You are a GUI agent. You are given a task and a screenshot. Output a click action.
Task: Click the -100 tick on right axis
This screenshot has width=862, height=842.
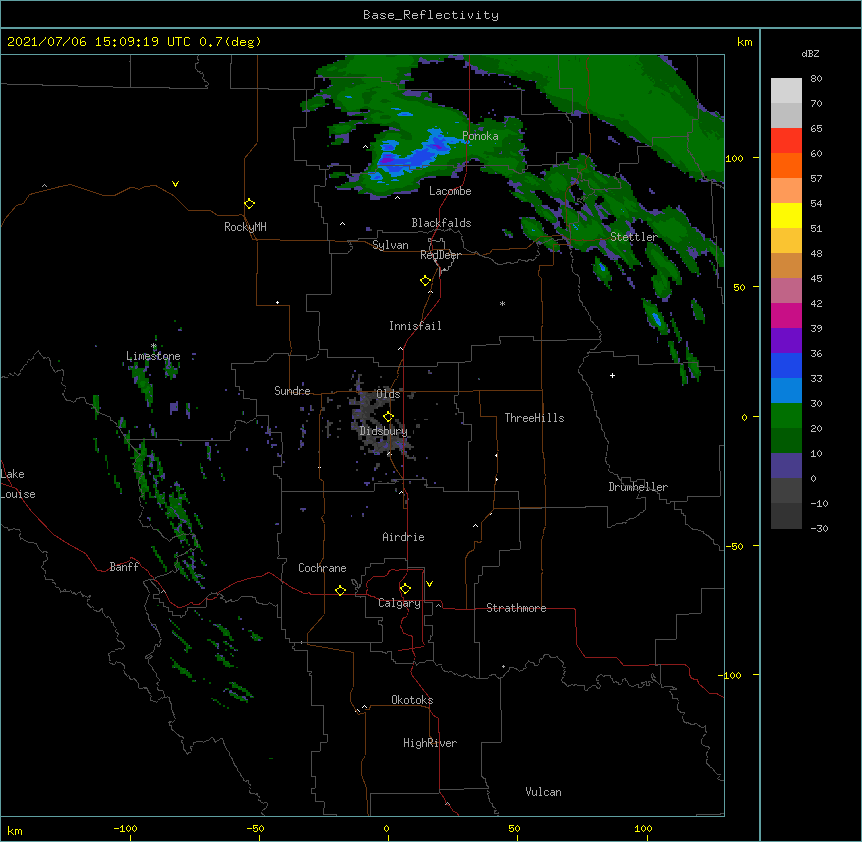[731, 675]
